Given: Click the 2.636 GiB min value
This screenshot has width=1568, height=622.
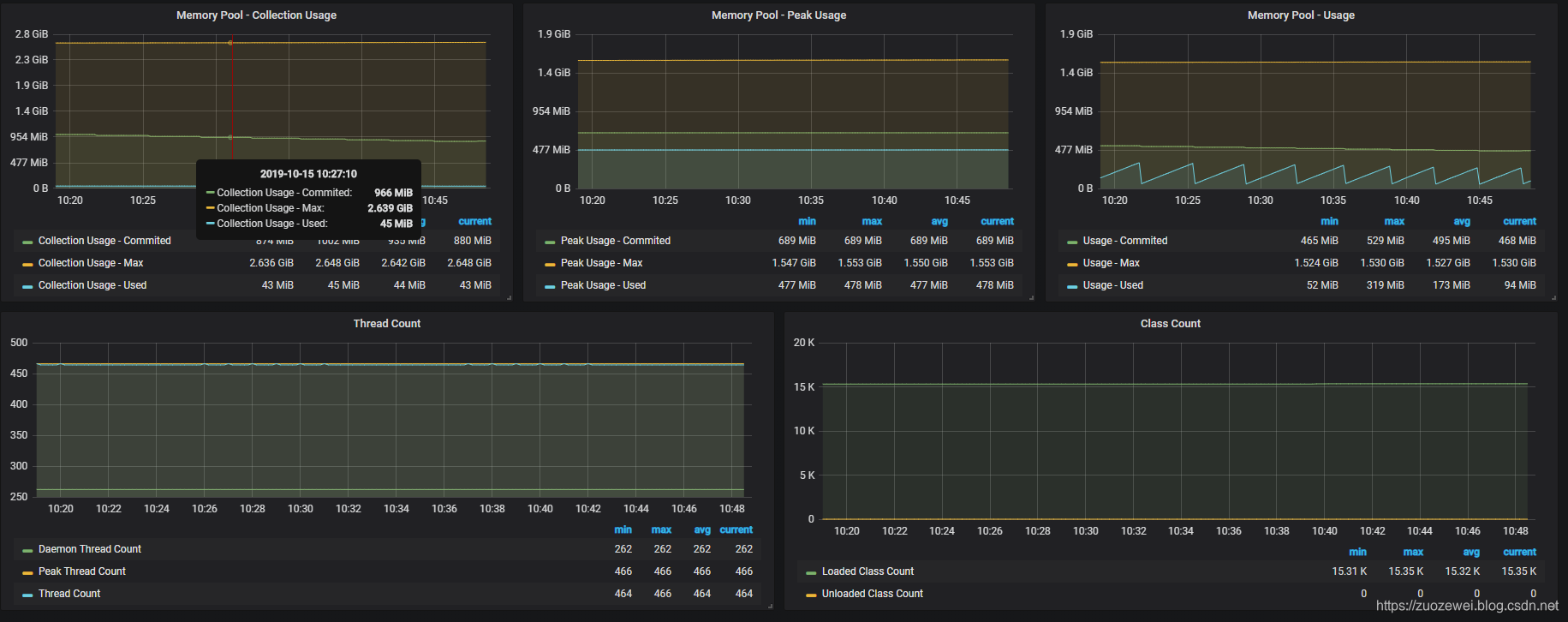Looking at the screenshot, I should pyautogui.click(x=271, y=263).
